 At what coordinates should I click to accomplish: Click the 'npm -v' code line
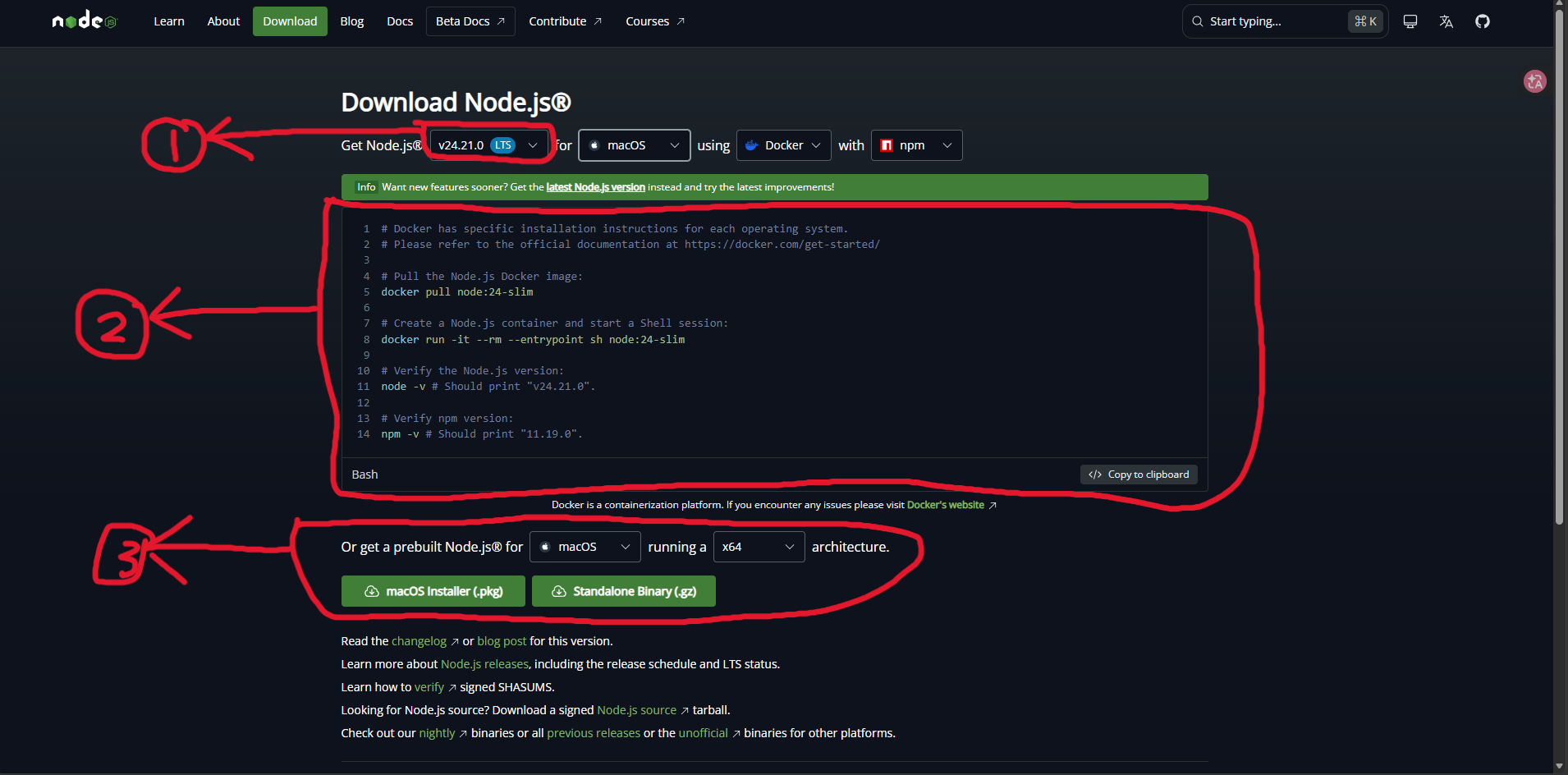[x=482, y=434]
